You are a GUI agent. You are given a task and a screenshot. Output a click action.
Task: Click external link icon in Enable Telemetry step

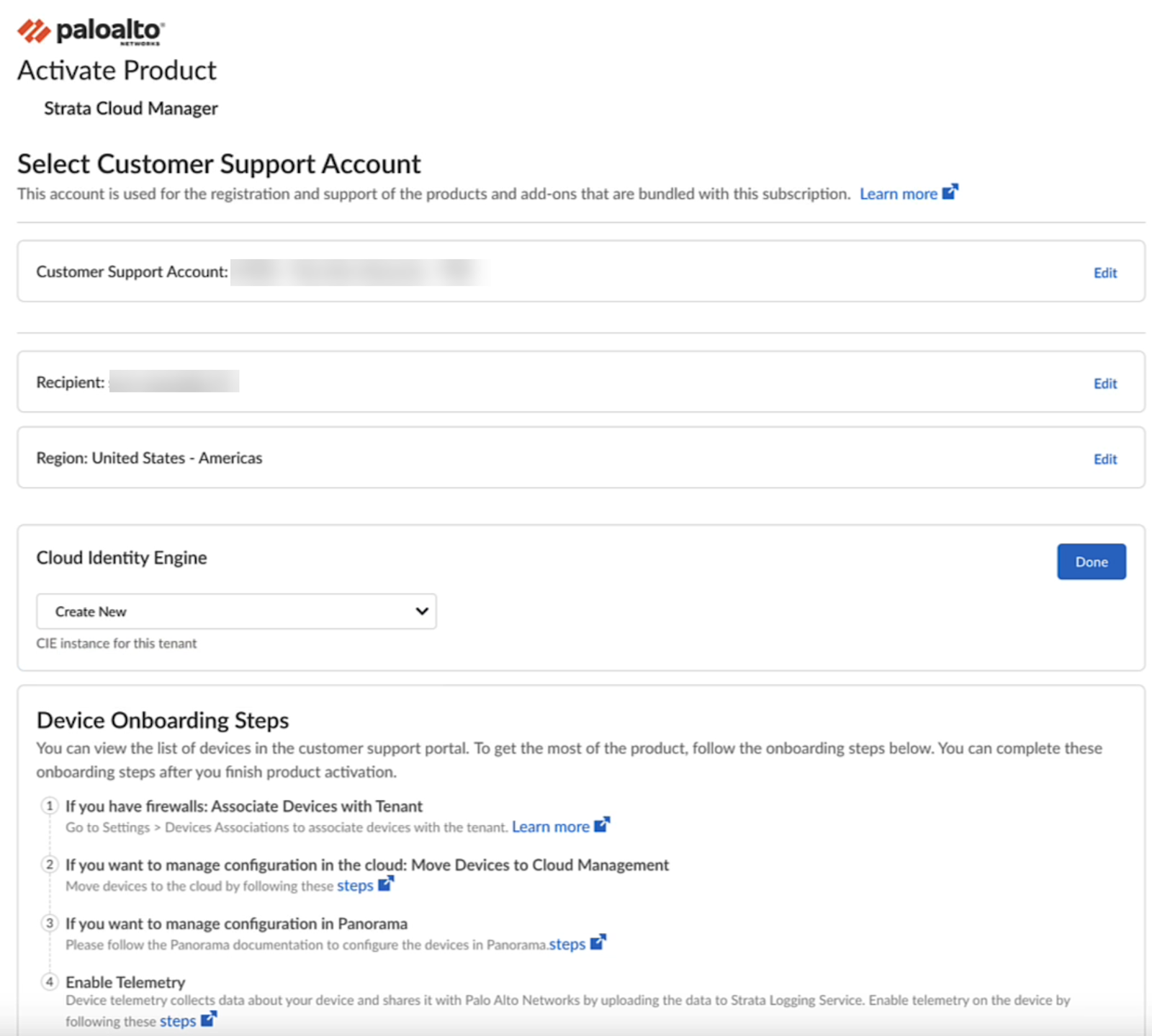209,1019
